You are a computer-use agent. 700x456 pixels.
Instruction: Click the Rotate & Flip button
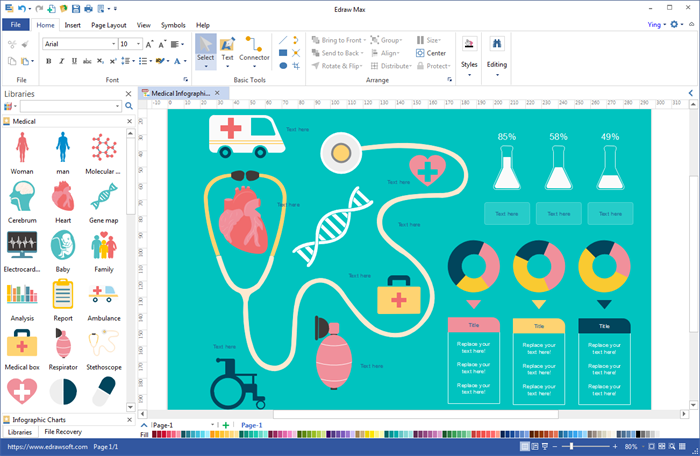337,66
